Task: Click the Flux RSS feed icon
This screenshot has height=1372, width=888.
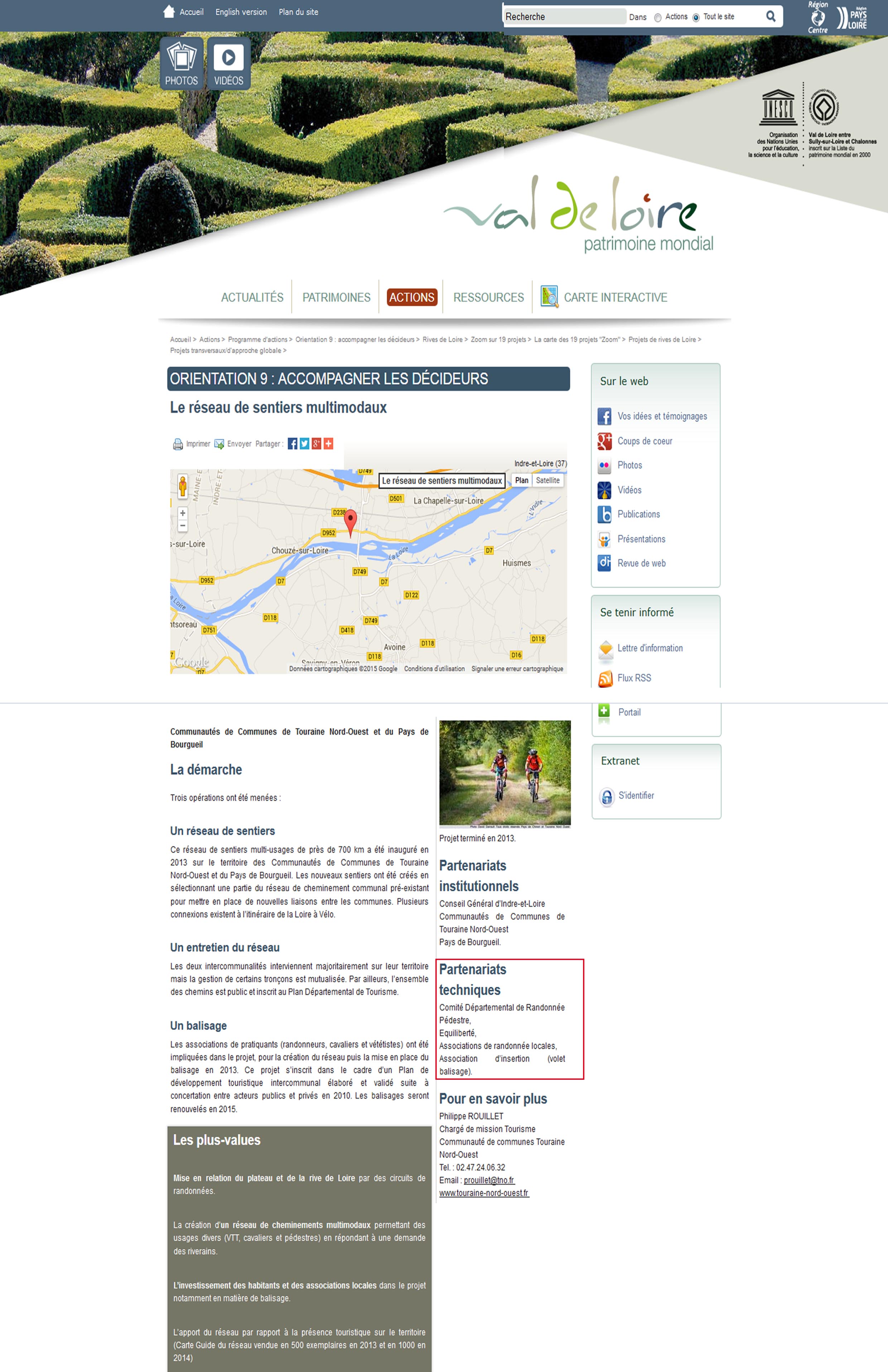Action: (x=605, y=679)
